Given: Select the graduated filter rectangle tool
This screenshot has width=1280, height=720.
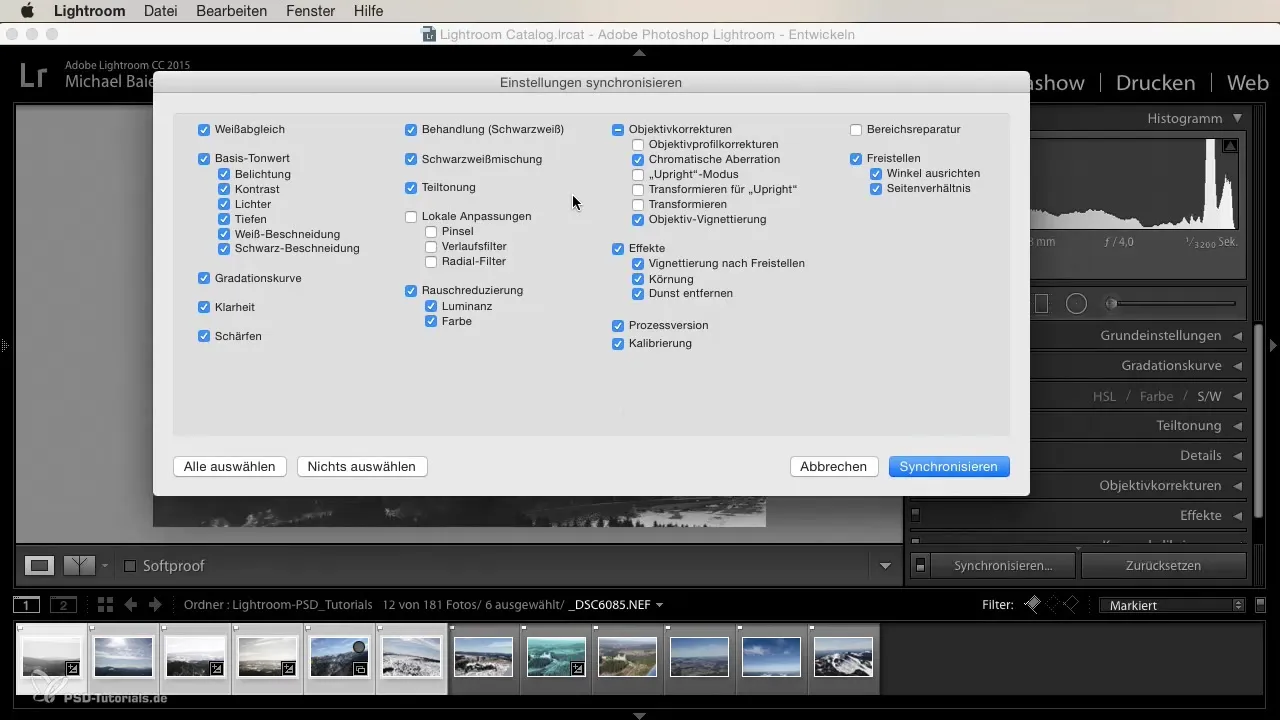Looking at the screenshot, I should 1041,303.
